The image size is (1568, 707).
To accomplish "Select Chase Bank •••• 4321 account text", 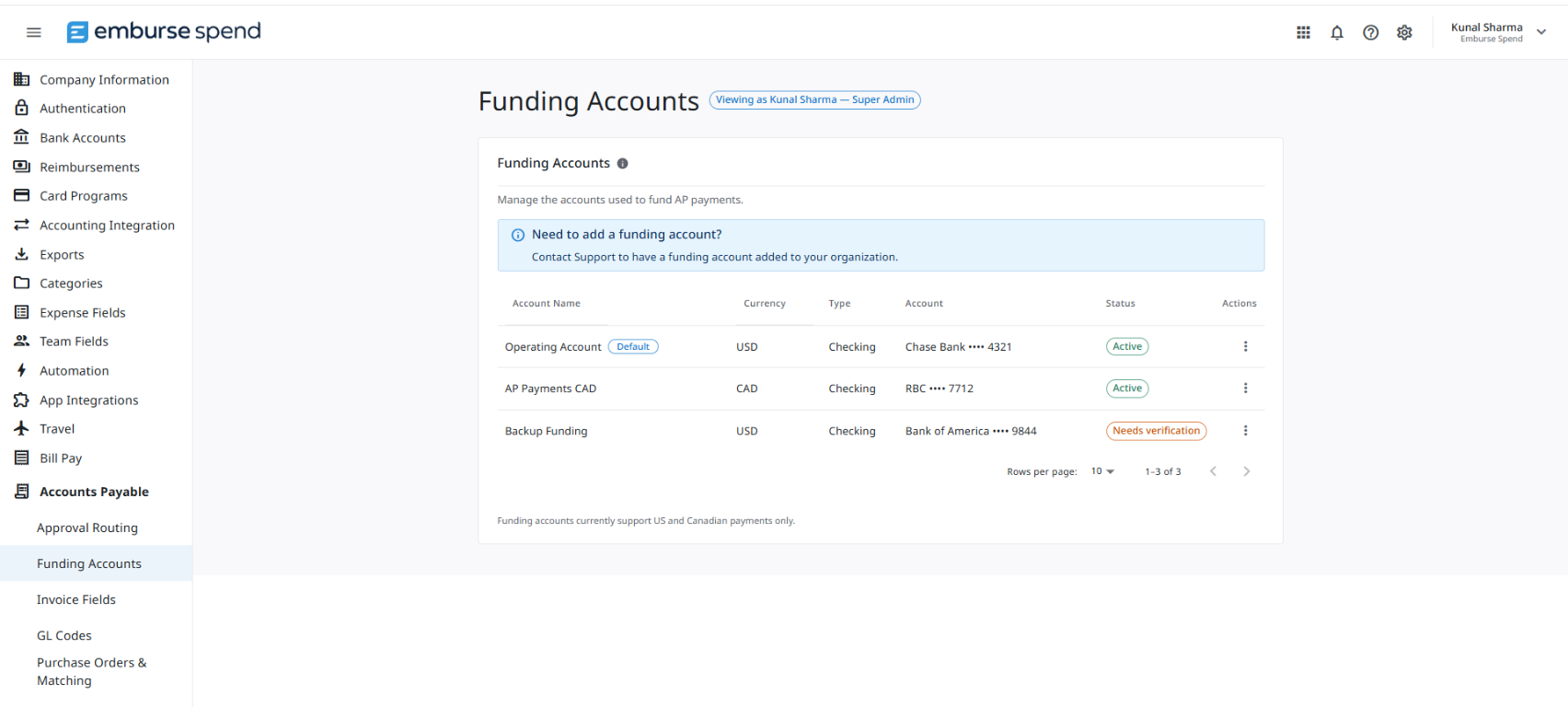I will click(x=958, y=347).
